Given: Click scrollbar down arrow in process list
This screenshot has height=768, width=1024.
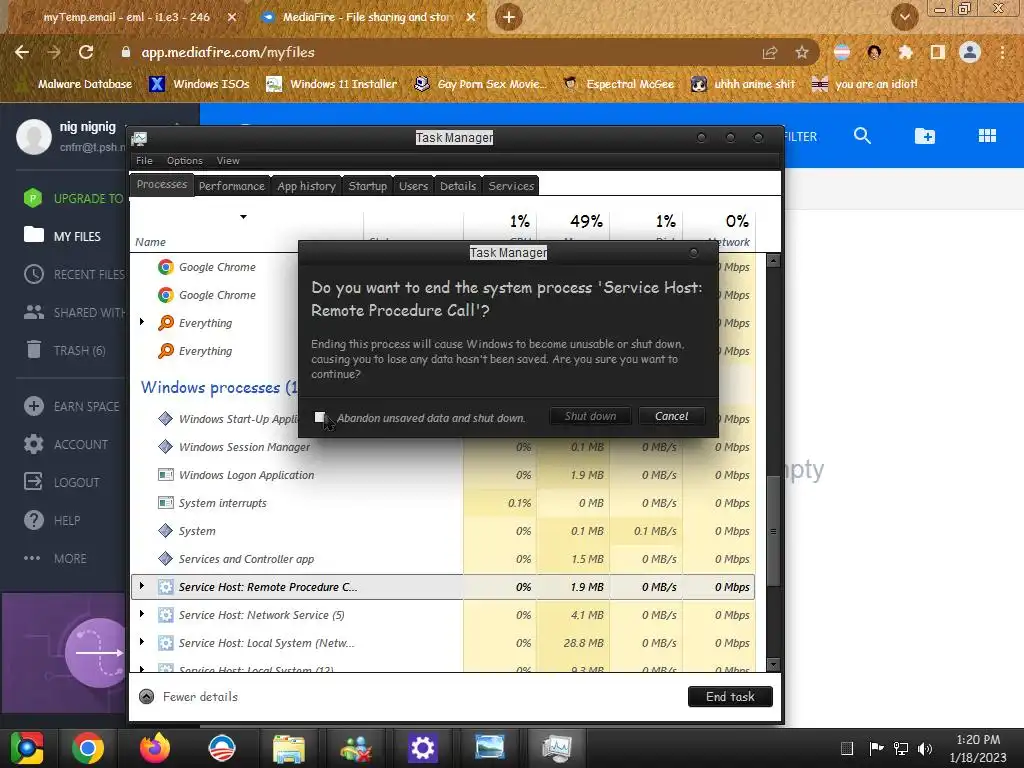Looking at the screenshot, I should pyautogui.click(x=773, y=665).
